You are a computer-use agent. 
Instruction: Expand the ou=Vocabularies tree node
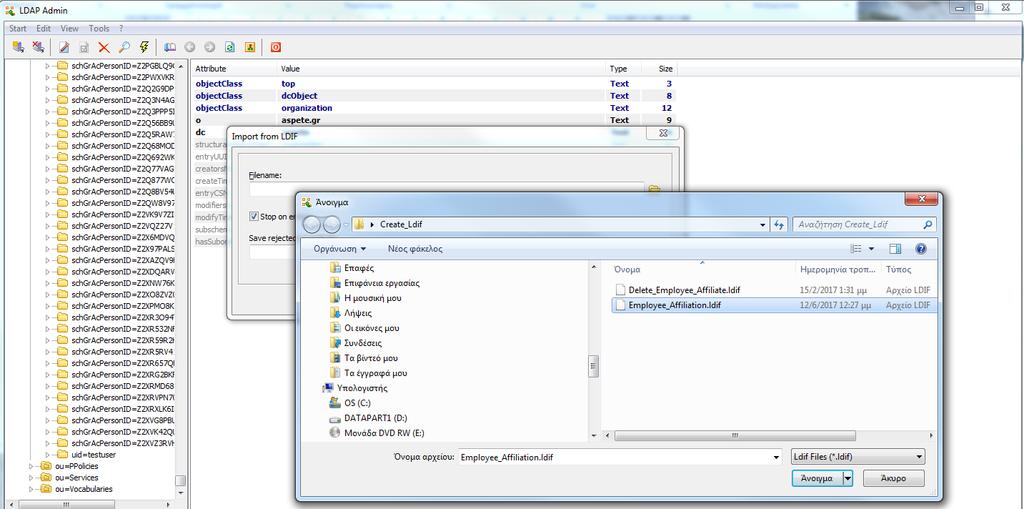(31, 489)
